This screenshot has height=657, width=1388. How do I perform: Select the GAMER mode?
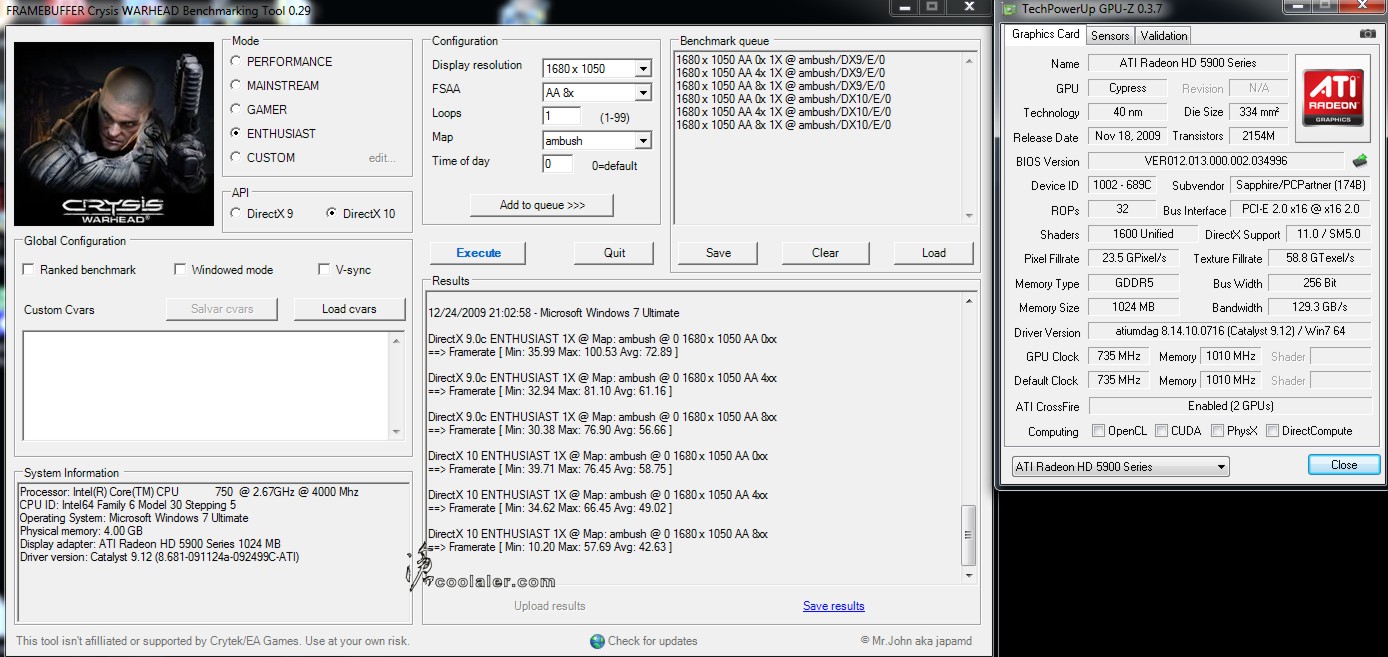235,109
